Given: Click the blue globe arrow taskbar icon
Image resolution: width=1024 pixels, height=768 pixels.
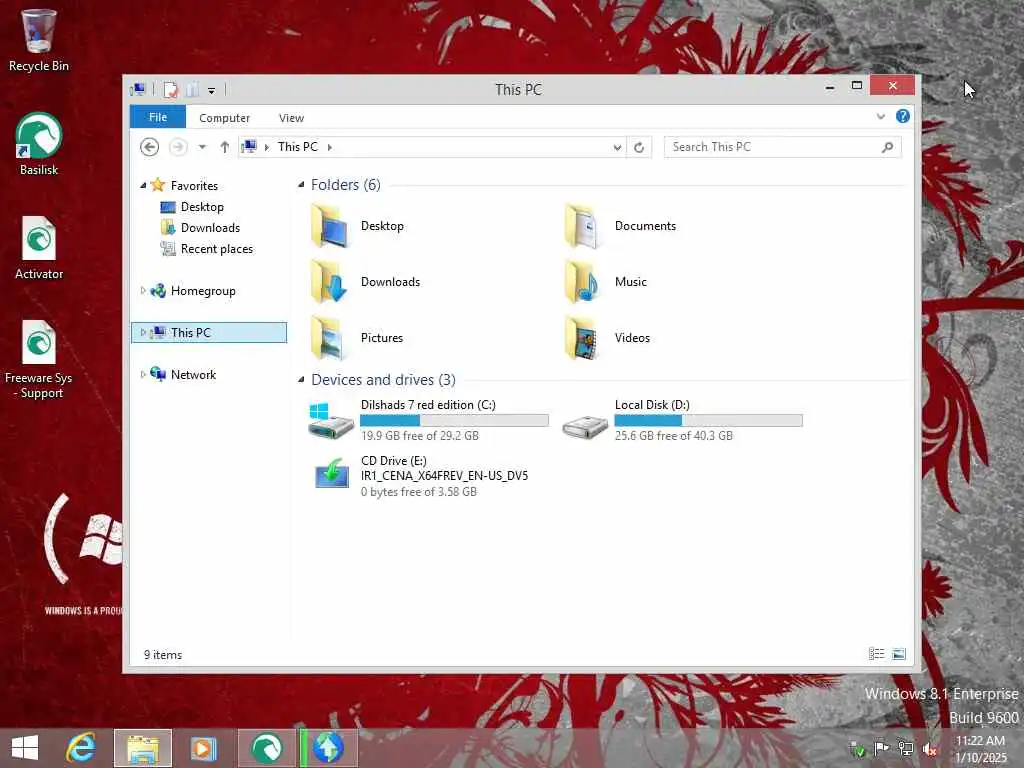Looking at the screenshot, I should point(328,748).
